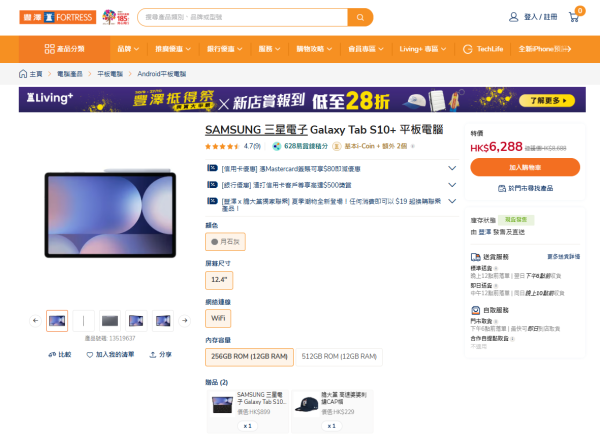Open the login / register link
This screenshot has width=600, height=440.
(x=540, y=17)
